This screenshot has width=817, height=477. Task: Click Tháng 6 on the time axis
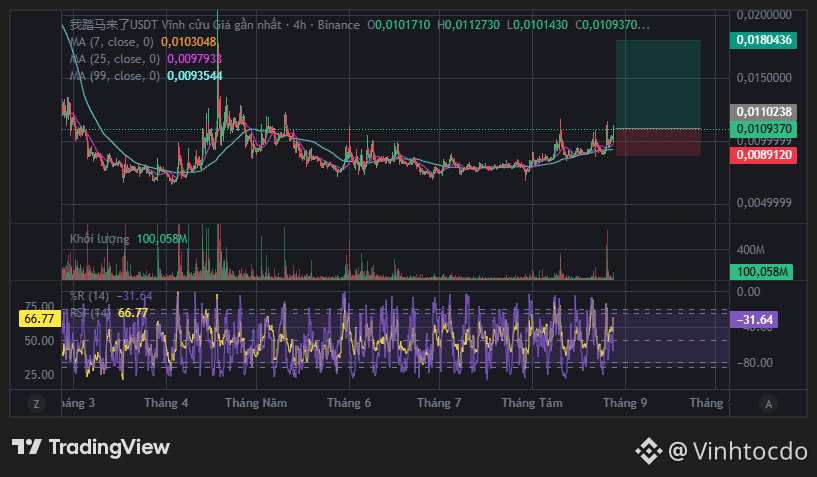(349, 403)
